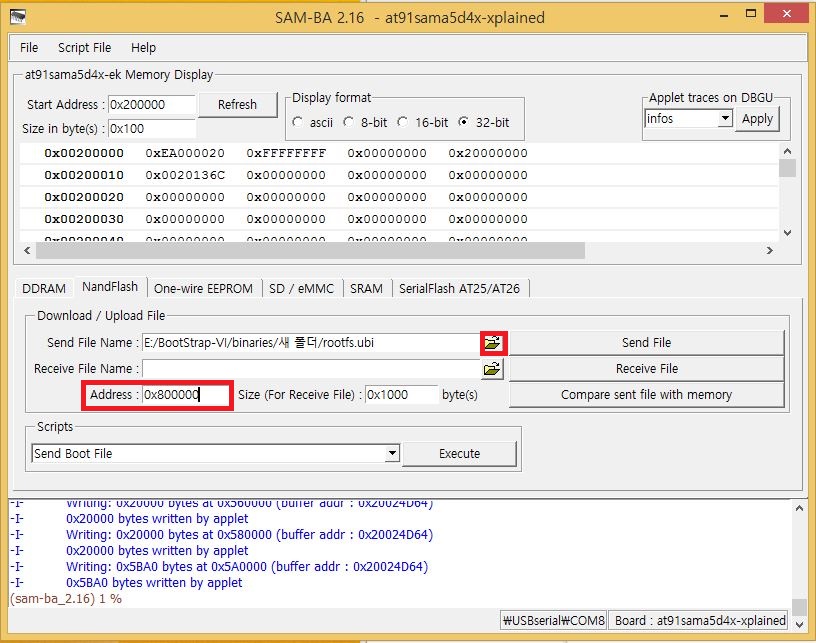Viewport: 816px width, 643px height.
Task: Switch to the SerialFlash AT25/AT26 tab
Action: tap(459, 288)
